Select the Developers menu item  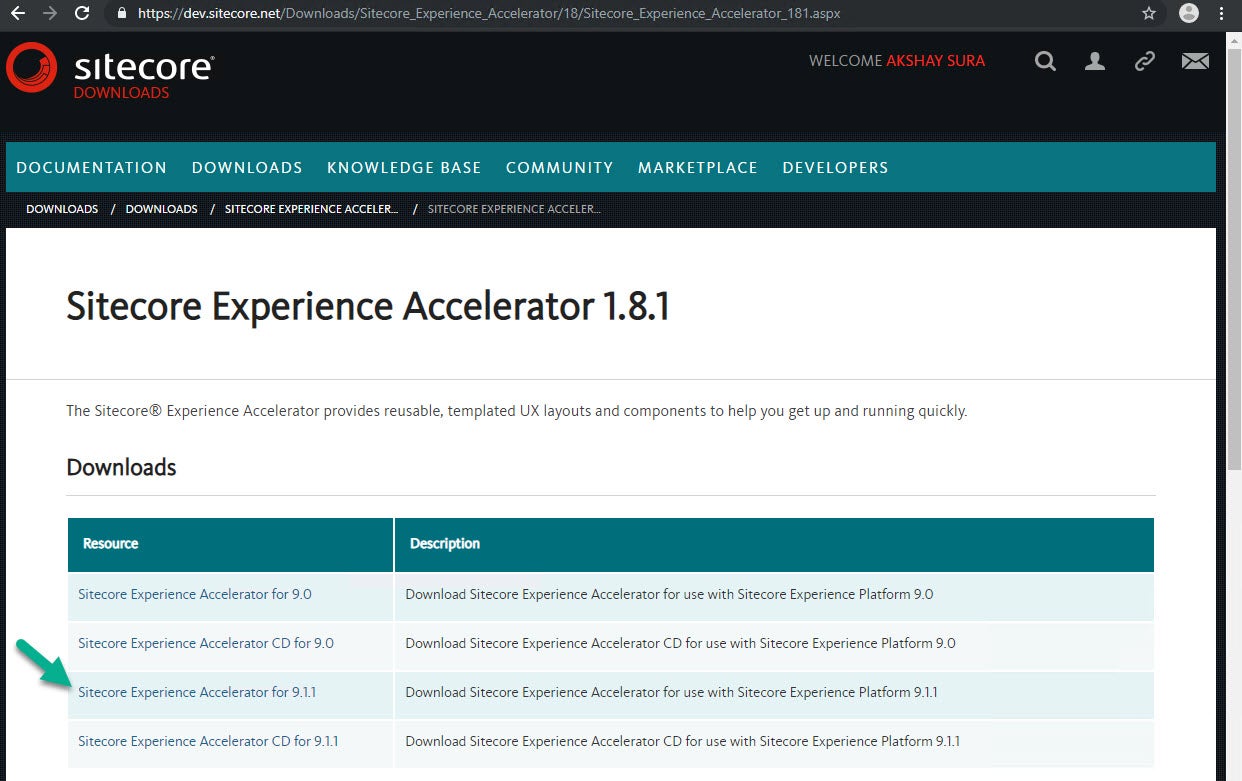click(835, 168)
